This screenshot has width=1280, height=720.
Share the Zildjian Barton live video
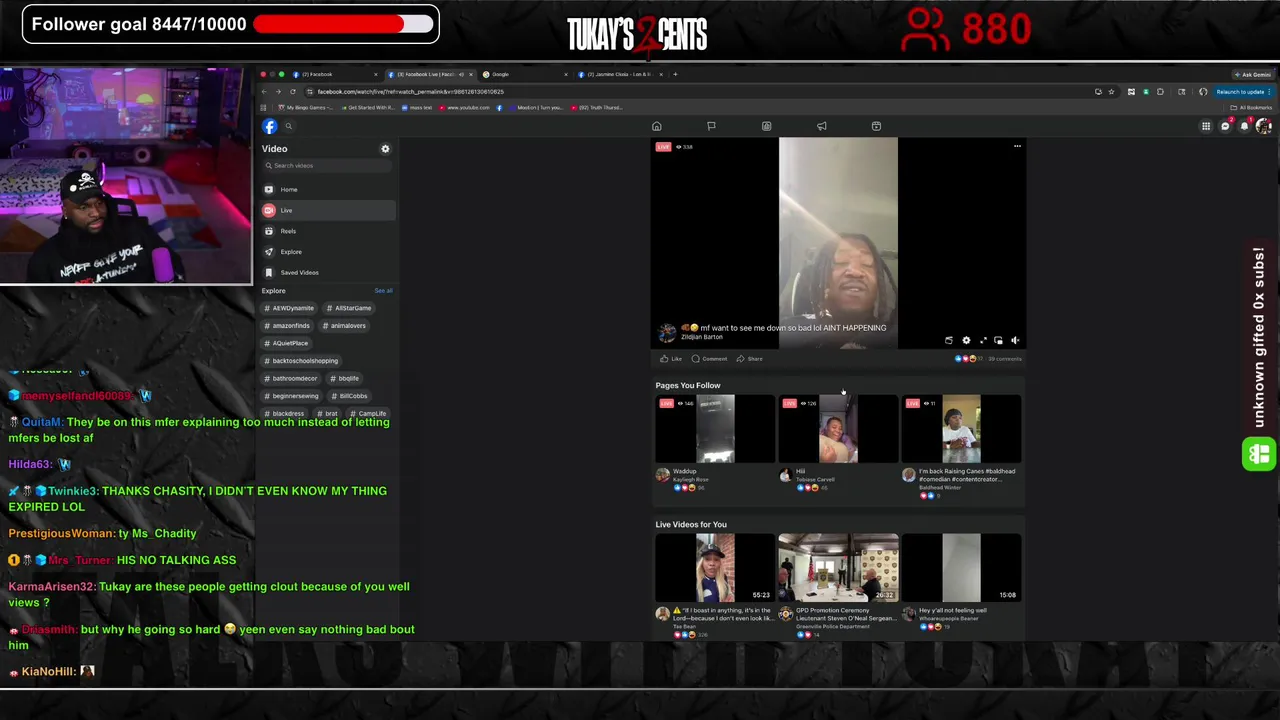749,359
